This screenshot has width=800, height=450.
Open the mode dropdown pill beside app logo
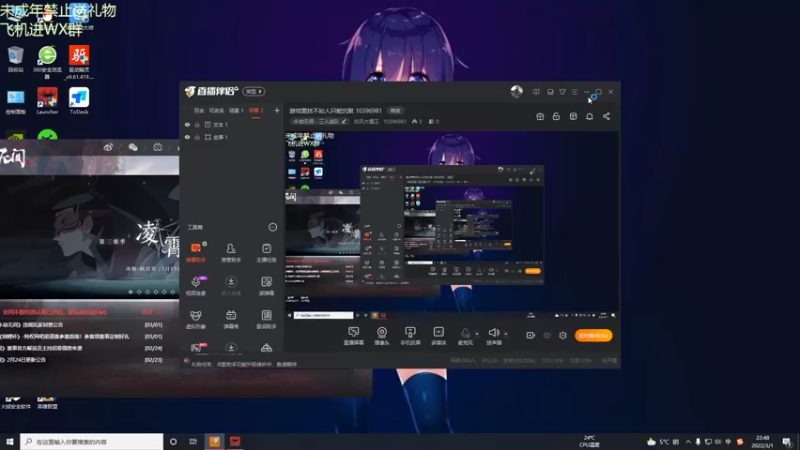(x=254, y=91)
